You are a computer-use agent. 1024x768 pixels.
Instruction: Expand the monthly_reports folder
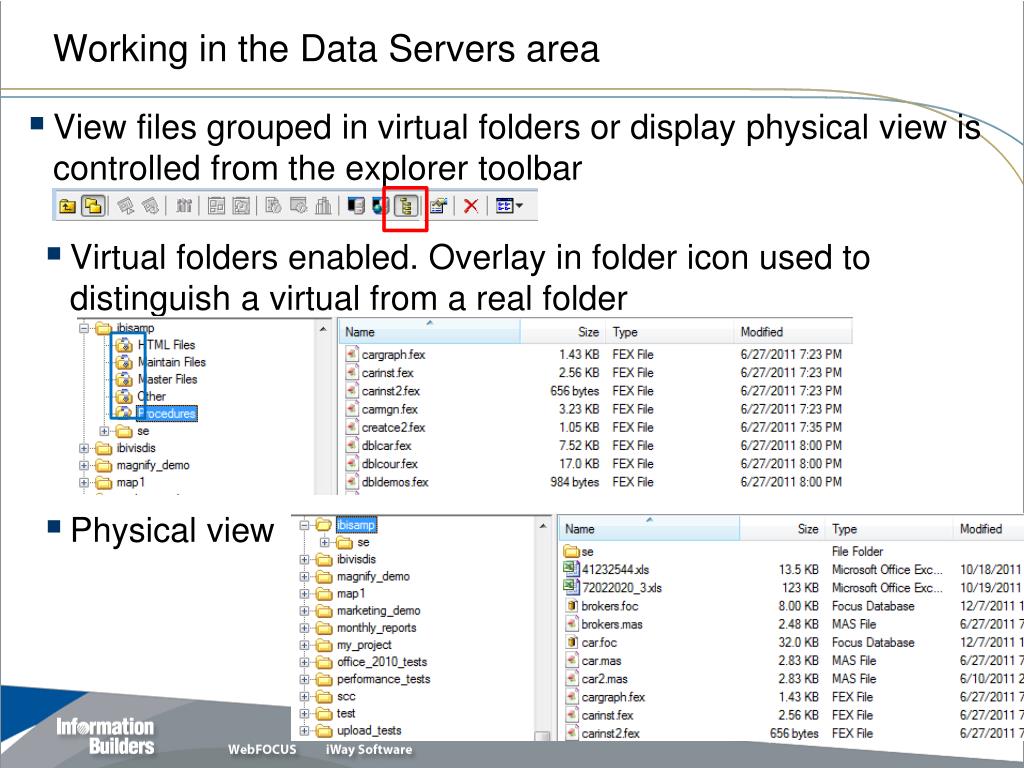[304, 628]
